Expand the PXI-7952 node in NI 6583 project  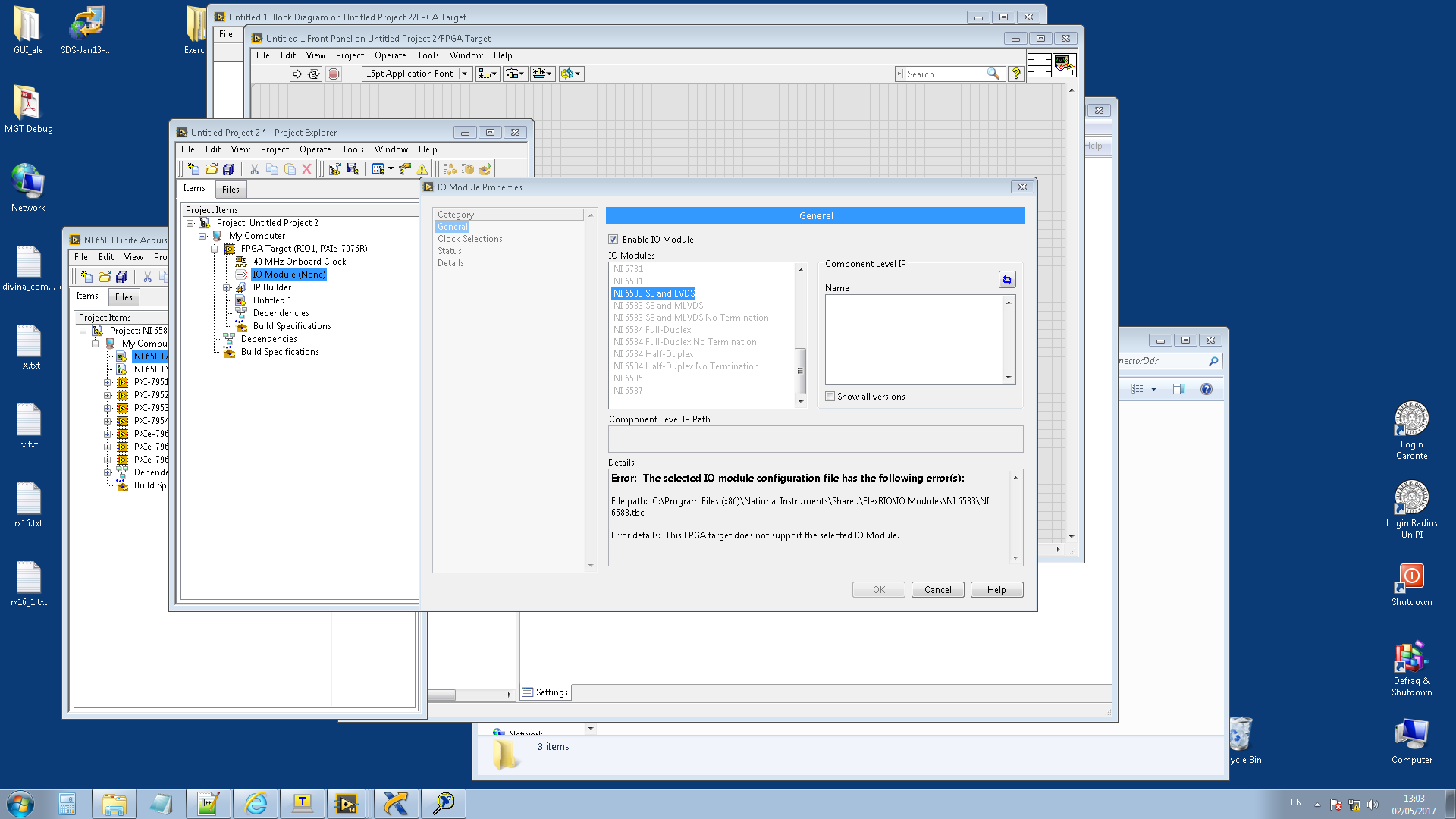click(108, 395)
